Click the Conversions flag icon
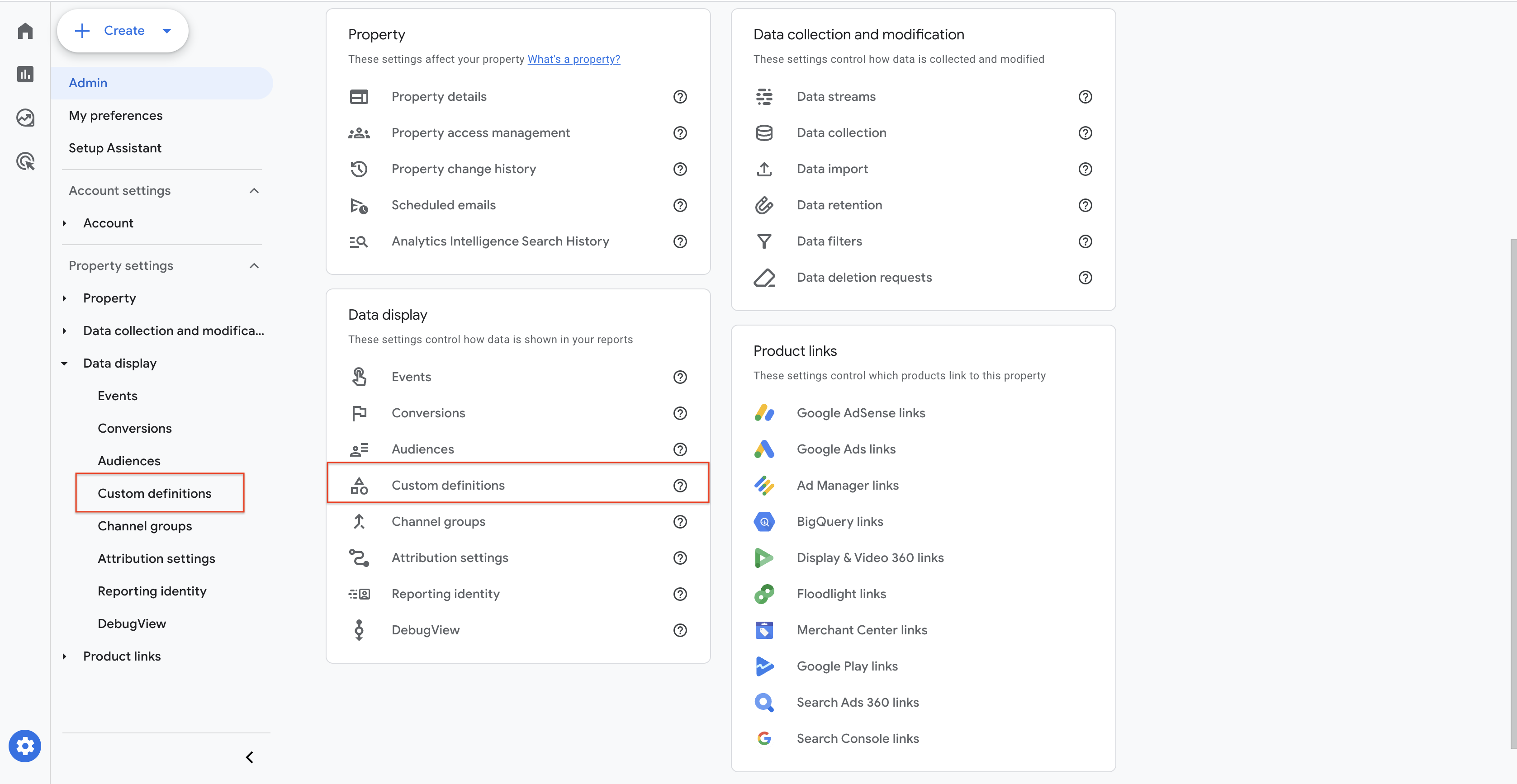The height and width of the screenshot is (784, 1517). click(359, 413)
